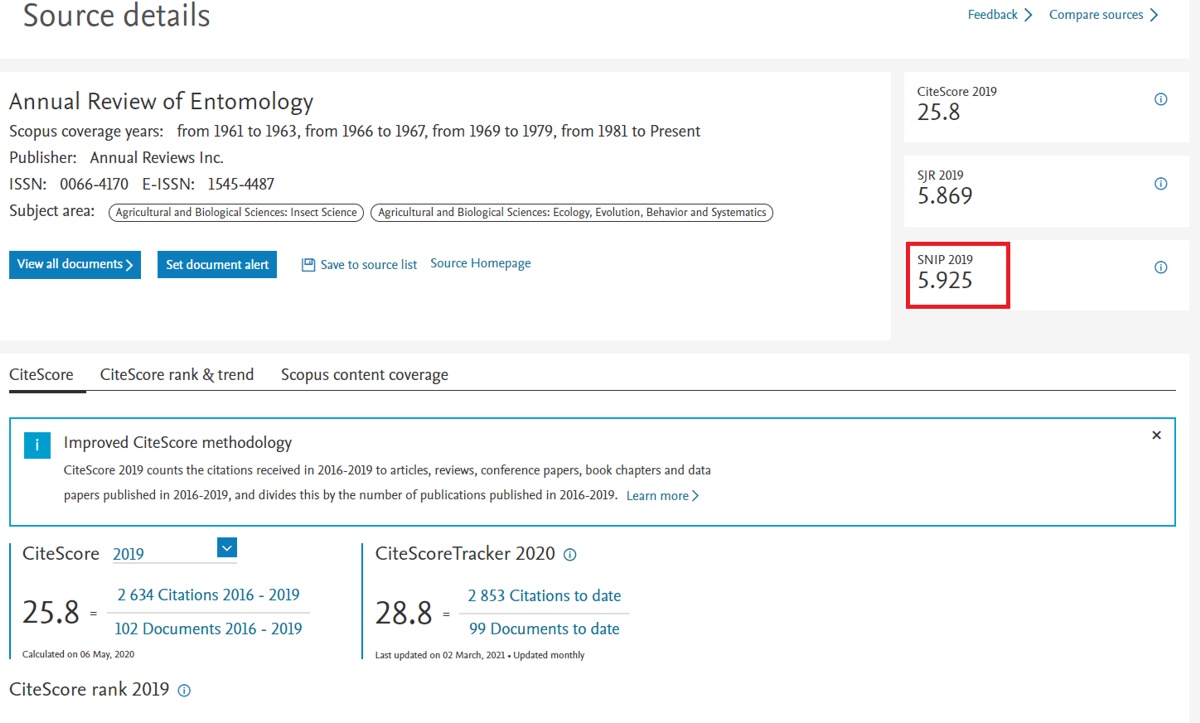
Task: Click the Insect Science subject area tag
Action: point(235,212)
